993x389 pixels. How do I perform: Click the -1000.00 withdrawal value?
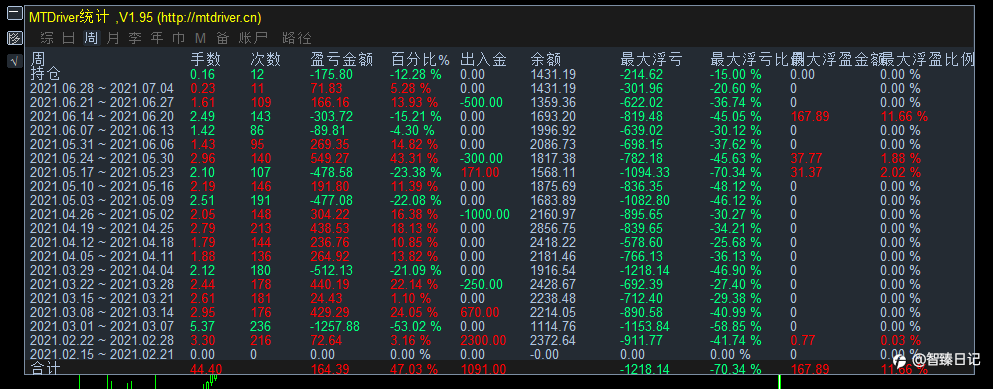(485, 214)
